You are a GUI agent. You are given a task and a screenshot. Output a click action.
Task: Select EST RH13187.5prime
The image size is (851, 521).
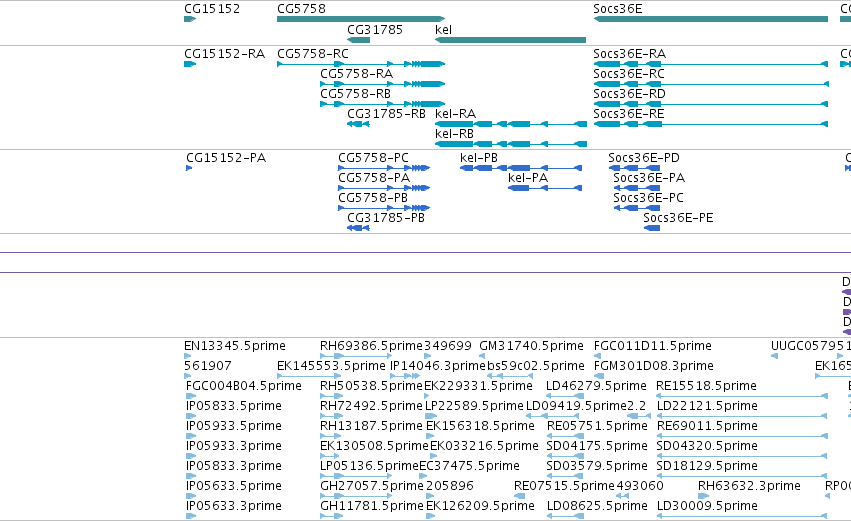point(371,427)
